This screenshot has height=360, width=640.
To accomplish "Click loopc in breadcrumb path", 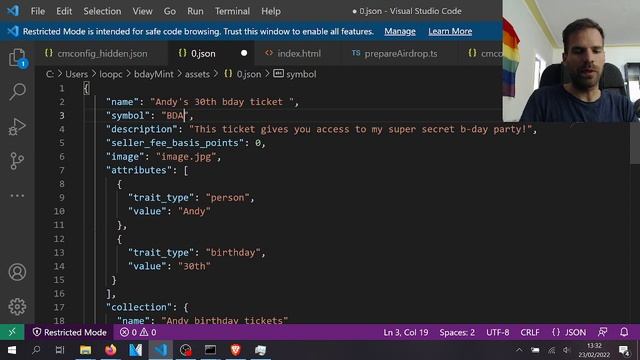I will (x=111, y=74).
